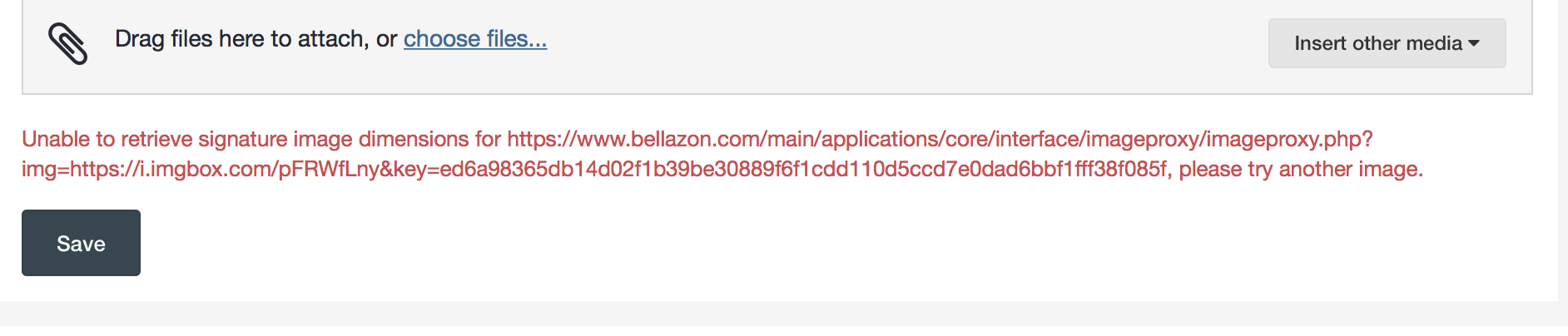Click the "Drag files here to attach" text
Viewport: 1568px width, 336px height.
pyautogui.click(x=241, y=39)
